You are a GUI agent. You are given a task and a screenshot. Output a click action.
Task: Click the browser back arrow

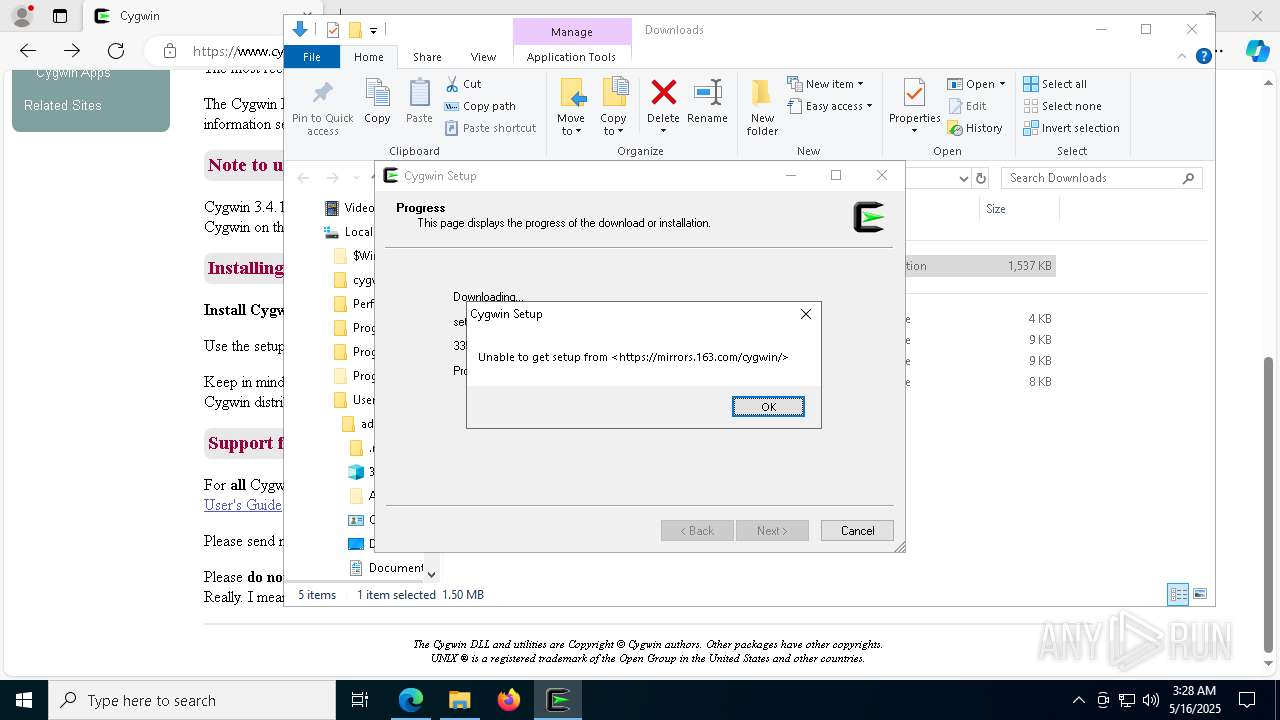tap(28, 51)
